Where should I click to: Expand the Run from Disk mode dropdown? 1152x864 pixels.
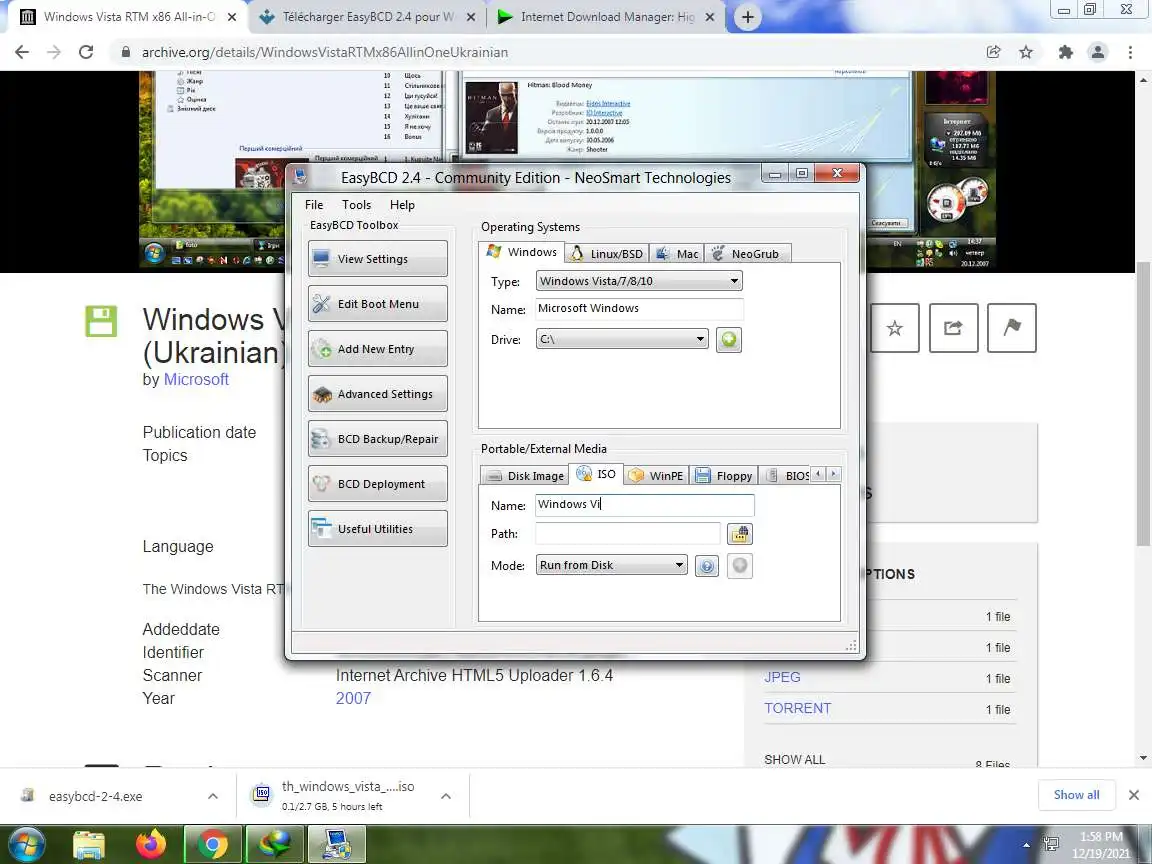611,565
